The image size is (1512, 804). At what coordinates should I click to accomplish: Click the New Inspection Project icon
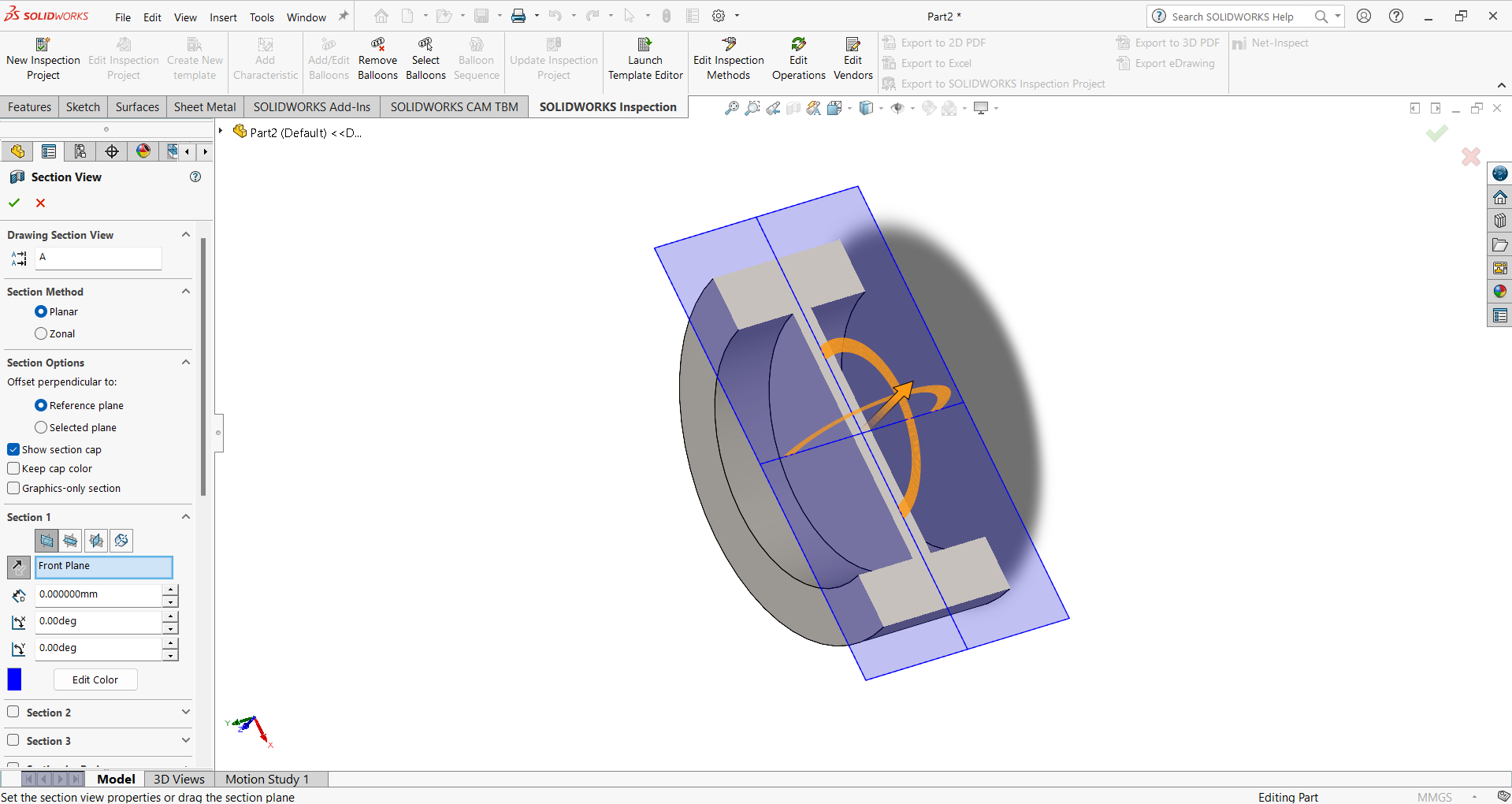point(43,45)
